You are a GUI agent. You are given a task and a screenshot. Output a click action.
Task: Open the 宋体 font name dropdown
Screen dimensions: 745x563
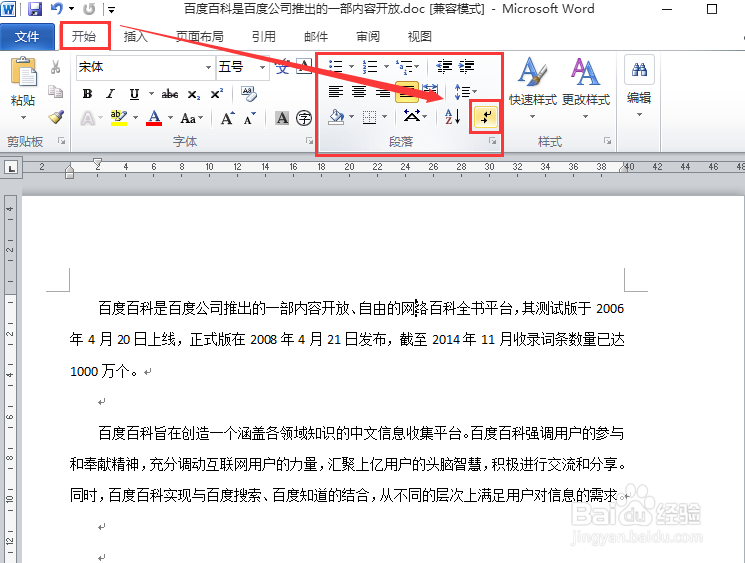pos(208,67)
